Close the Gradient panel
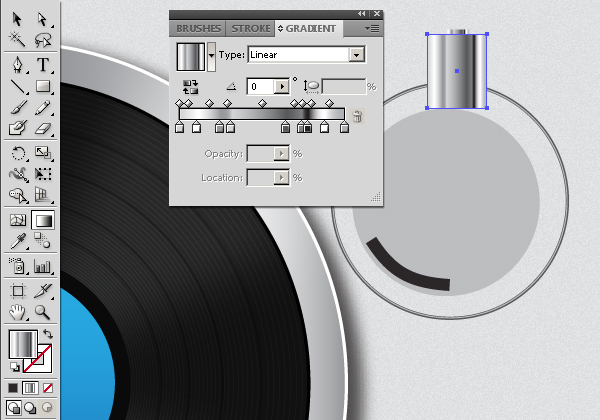The width and height of the screenshot is (600, 420). 377,14
